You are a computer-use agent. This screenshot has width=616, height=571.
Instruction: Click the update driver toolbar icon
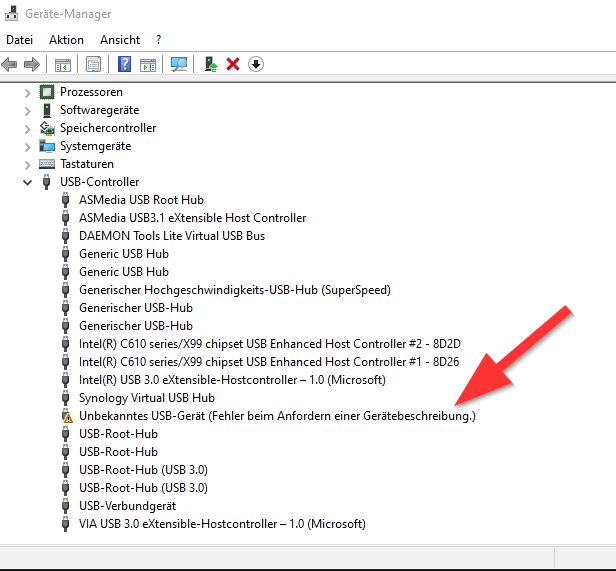tap(211, 64)
